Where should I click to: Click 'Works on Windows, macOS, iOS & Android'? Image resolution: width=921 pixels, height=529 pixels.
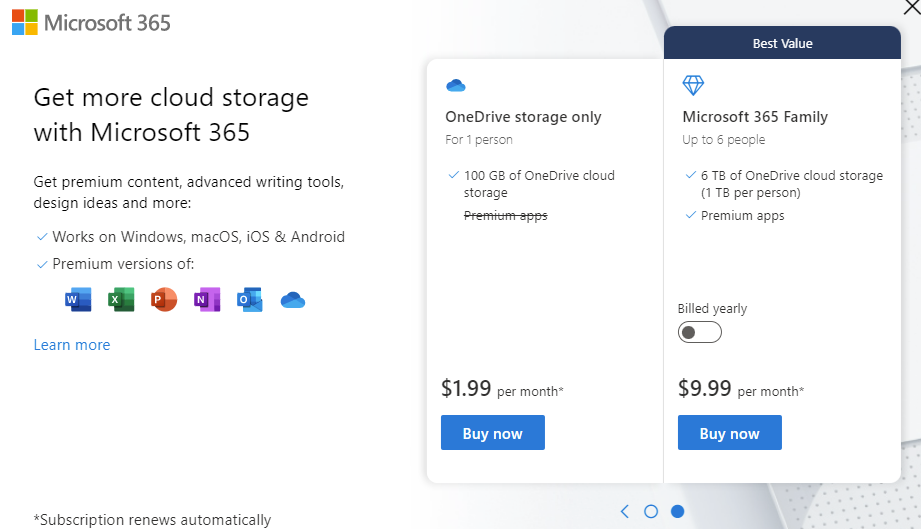199,237
